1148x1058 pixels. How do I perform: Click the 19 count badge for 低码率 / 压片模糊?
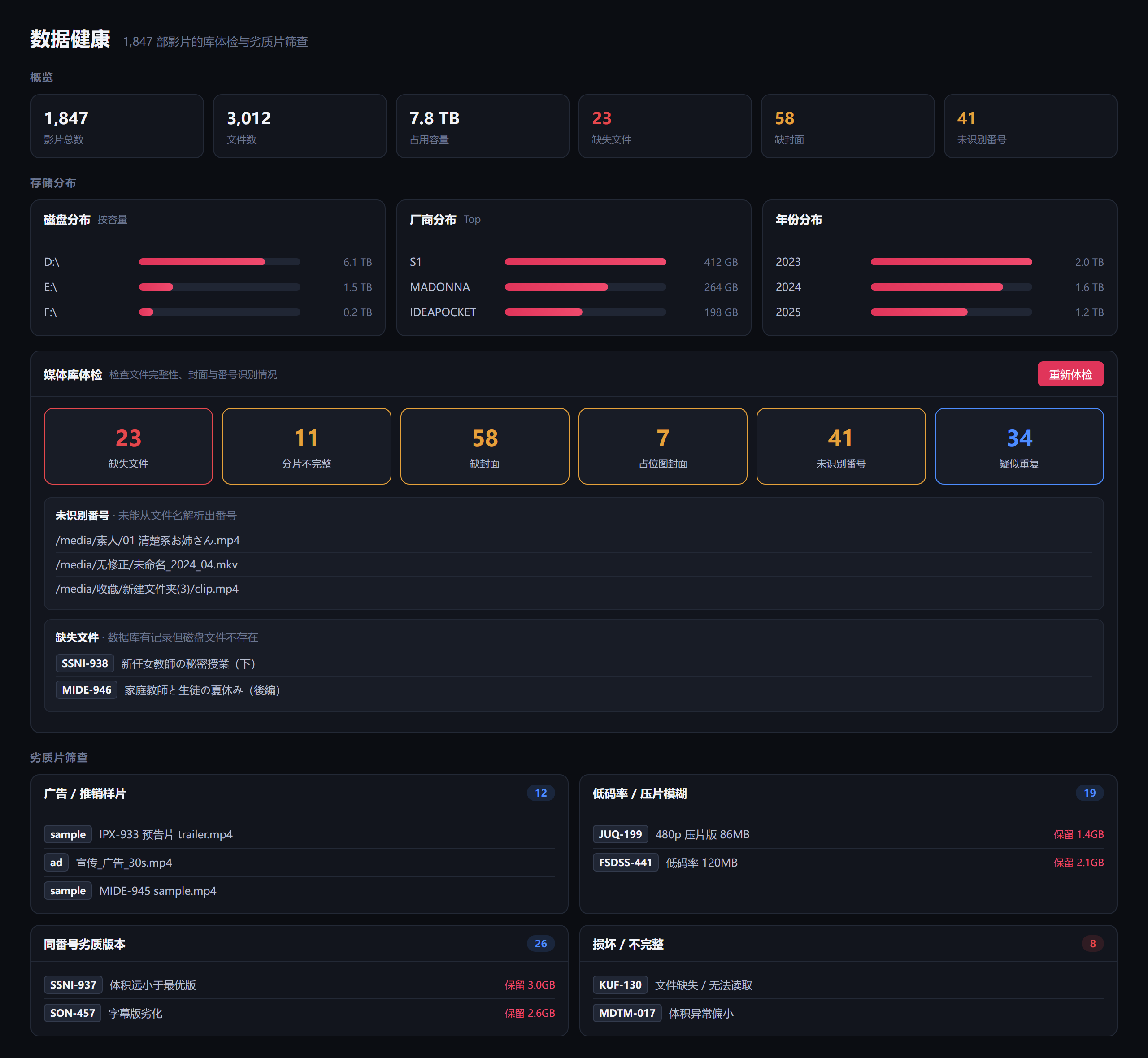[1089, 793]
